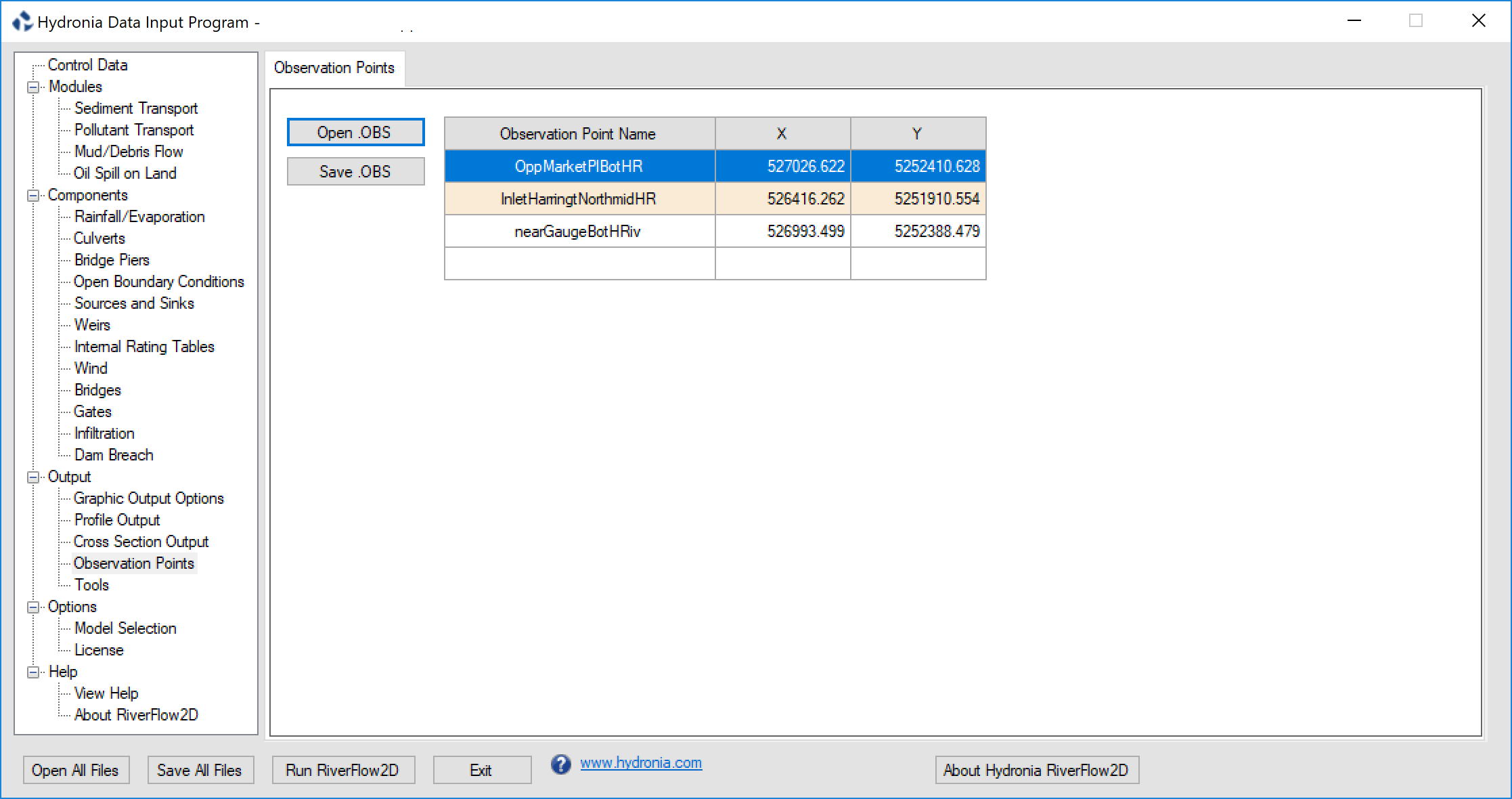The width and height of the screenshot is (1512, 799).
Task: Click Open All Files button
Action: [x=76, y=770]
